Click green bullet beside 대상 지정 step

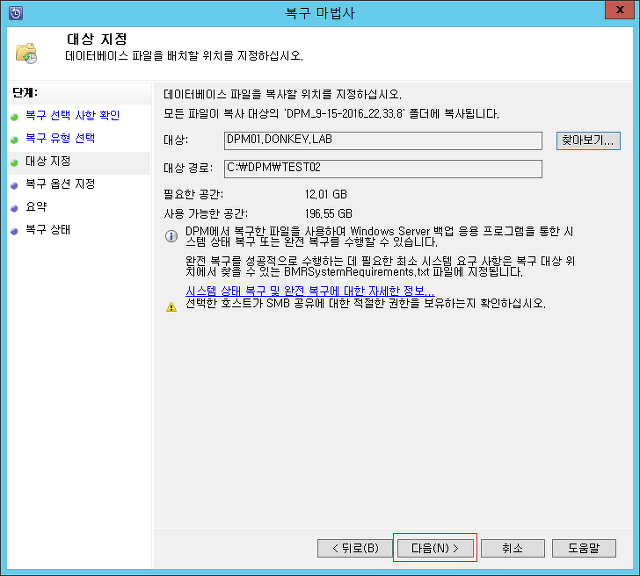coord(15,163)
